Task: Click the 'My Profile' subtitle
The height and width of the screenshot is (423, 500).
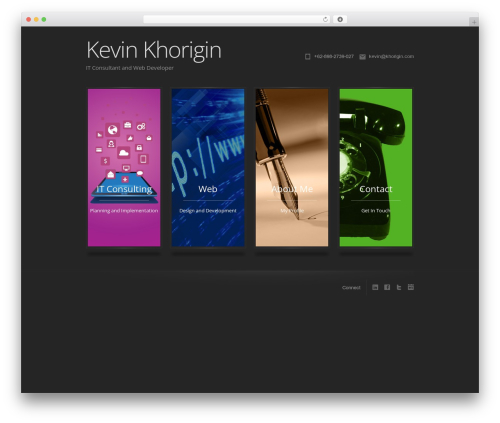Action: tap(292, 211)
